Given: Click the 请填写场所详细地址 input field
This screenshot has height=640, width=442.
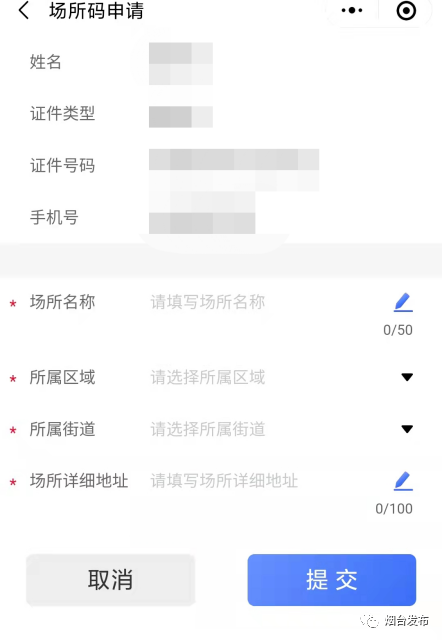Looking at the screenshot, I should point(224,481).
